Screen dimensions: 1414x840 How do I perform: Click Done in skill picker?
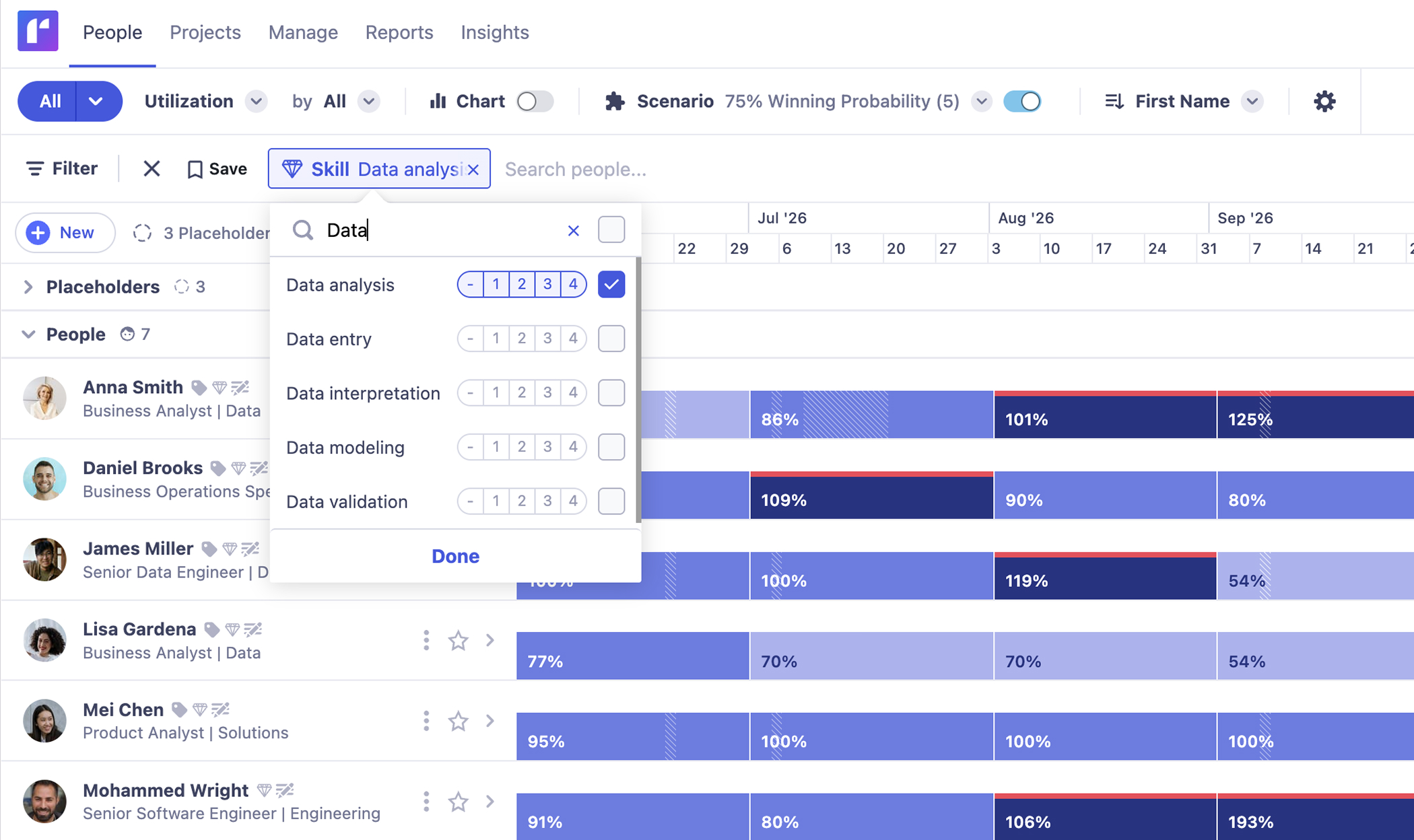[x=455, y=556]
